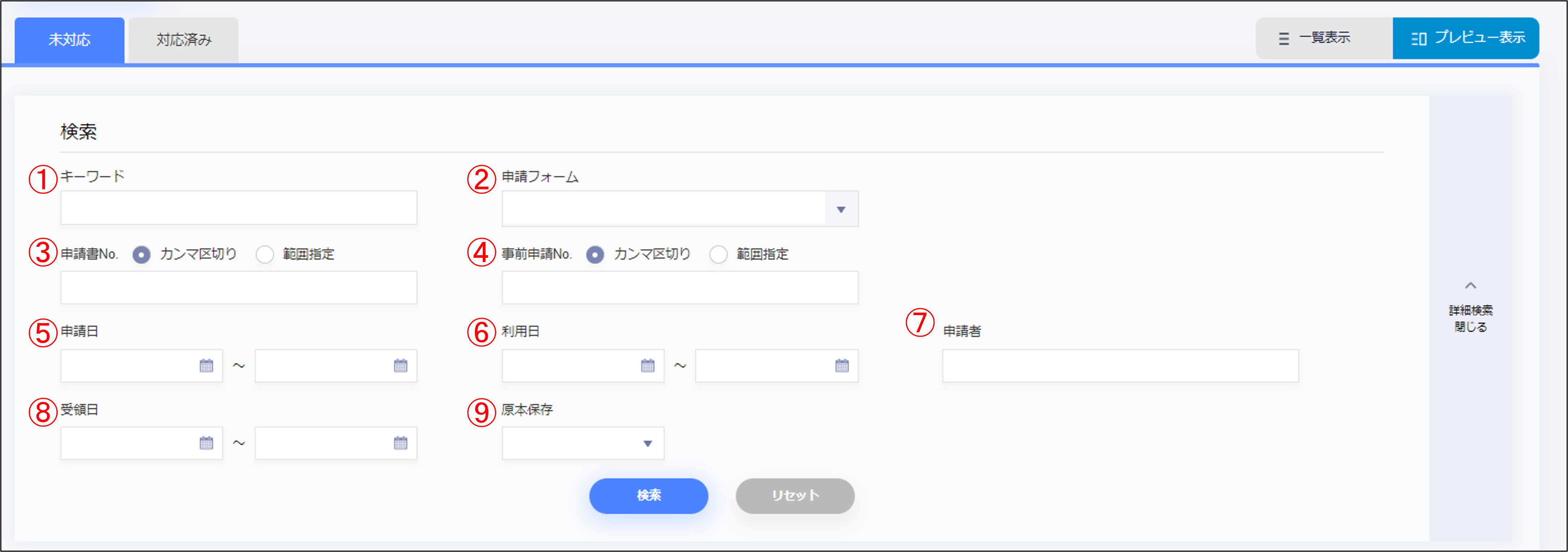Image resolution: width=1568 pixels, height=552 pixels.
Task: Click the 申請日 start date field
Action: click(x=141, y=365)
